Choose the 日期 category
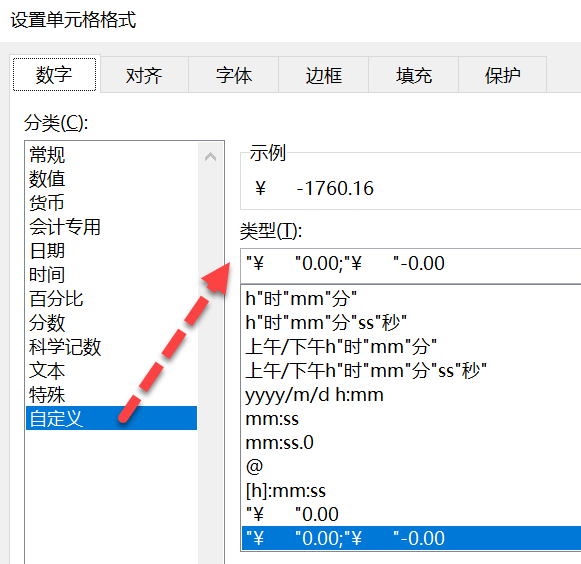This screenshot has width=581, height=564. tap(111, 251)
